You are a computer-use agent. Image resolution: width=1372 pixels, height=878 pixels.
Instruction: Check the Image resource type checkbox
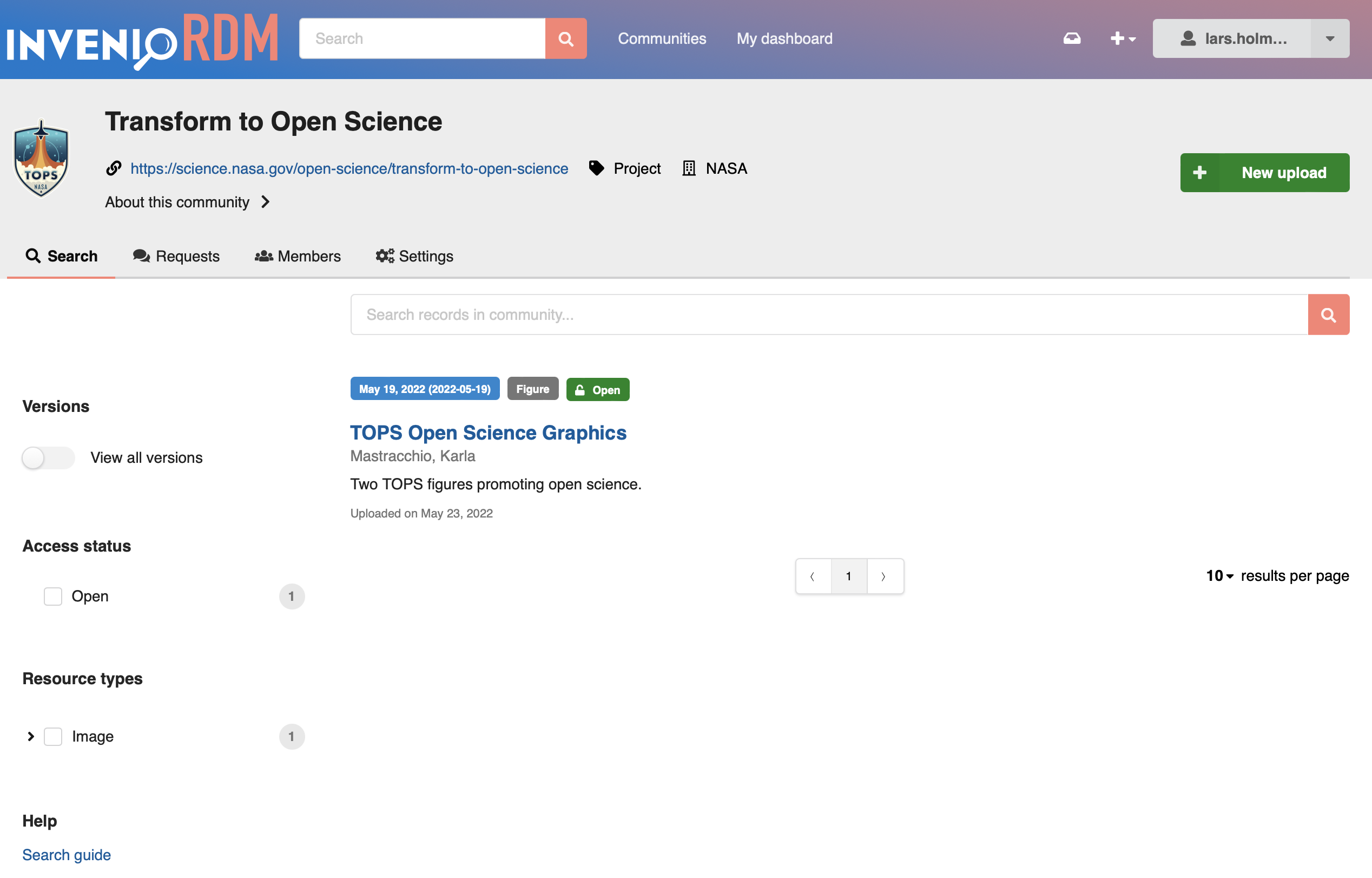[x=53, y=737]
